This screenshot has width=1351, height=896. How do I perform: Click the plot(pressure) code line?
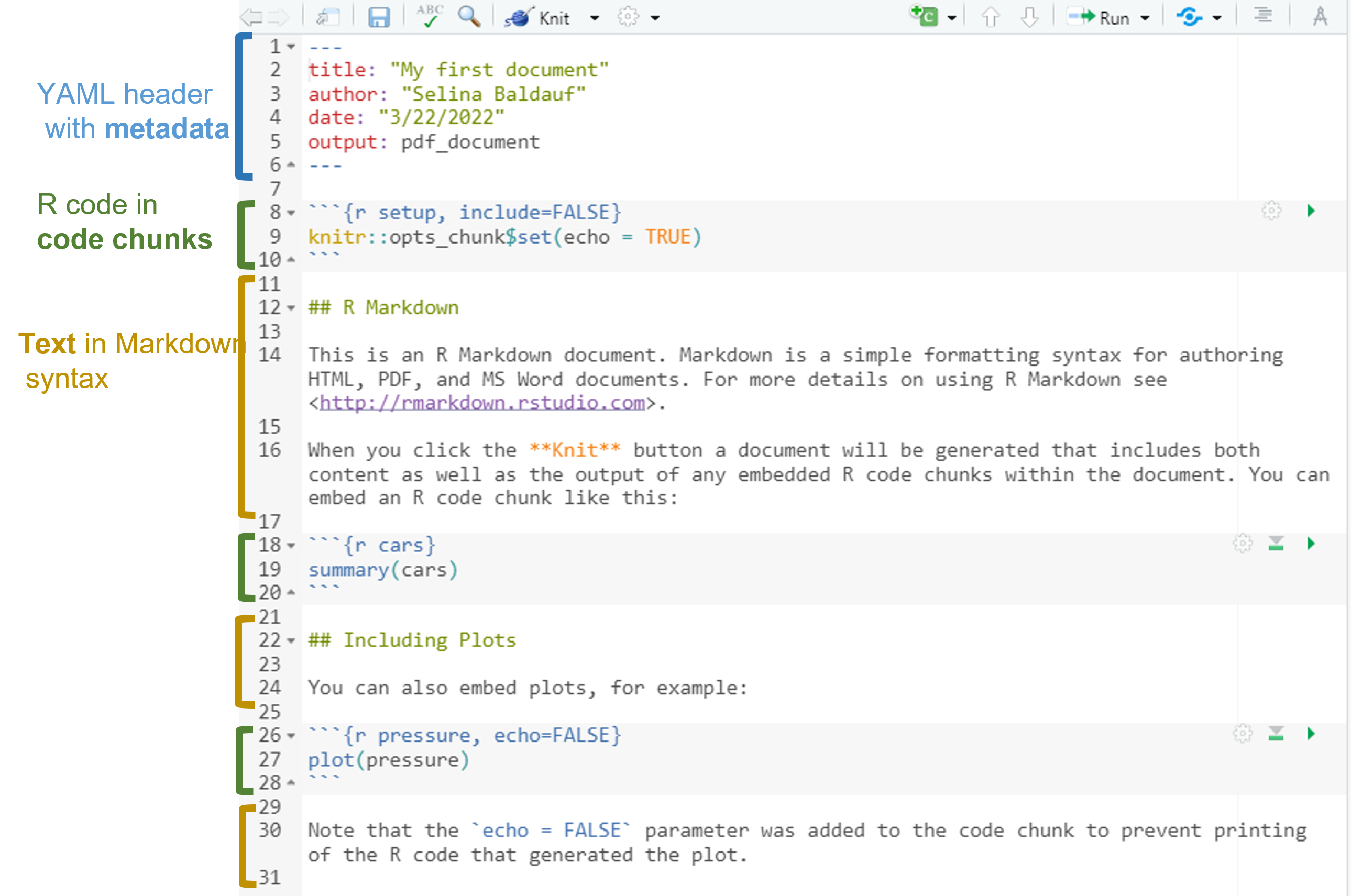pyautogui.click(x=389, y=760)
